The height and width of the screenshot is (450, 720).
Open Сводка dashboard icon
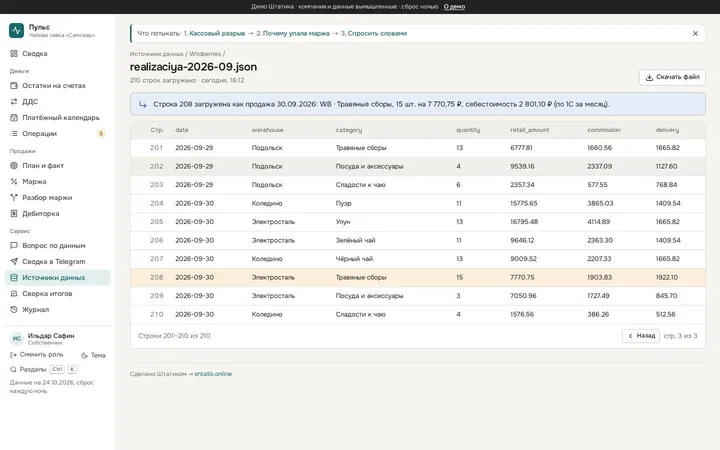click(14, 54)
